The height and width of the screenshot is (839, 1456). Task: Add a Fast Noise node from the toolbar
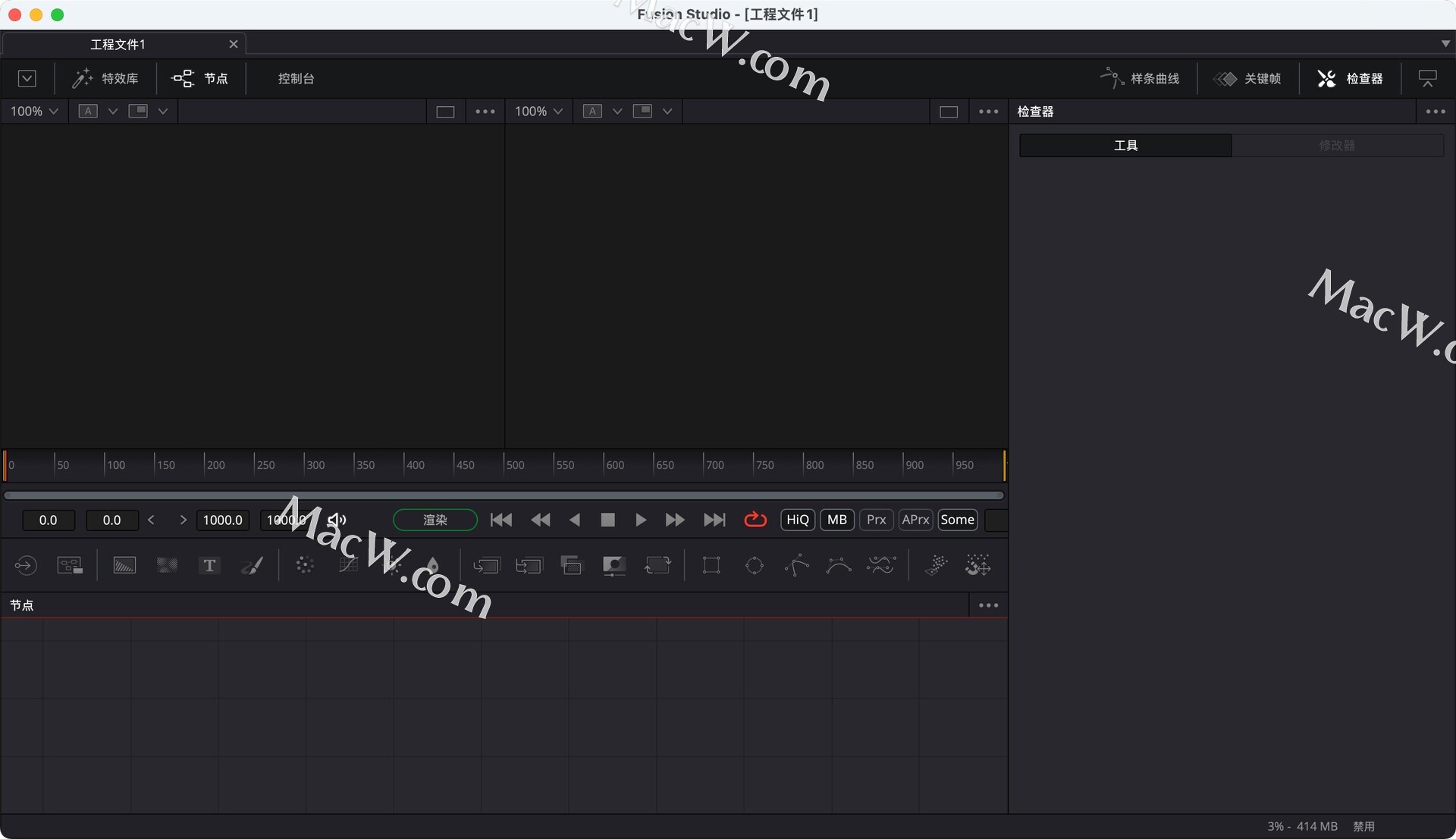[167, 565]
